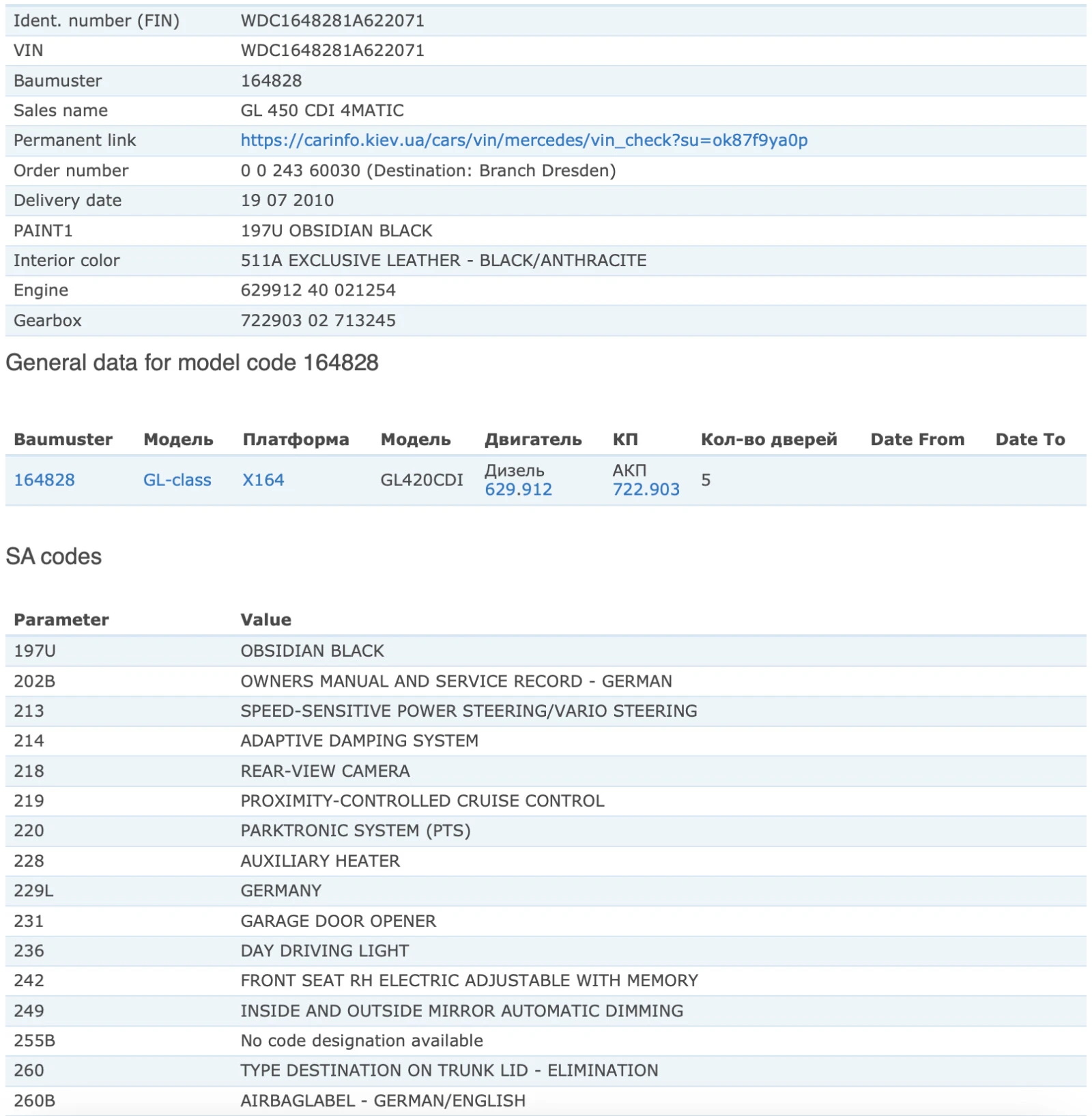The height and width of the screenshot is (1116, 1092).
Task: Click the AUXILIARY HEATER value
Action: (320, 861)
